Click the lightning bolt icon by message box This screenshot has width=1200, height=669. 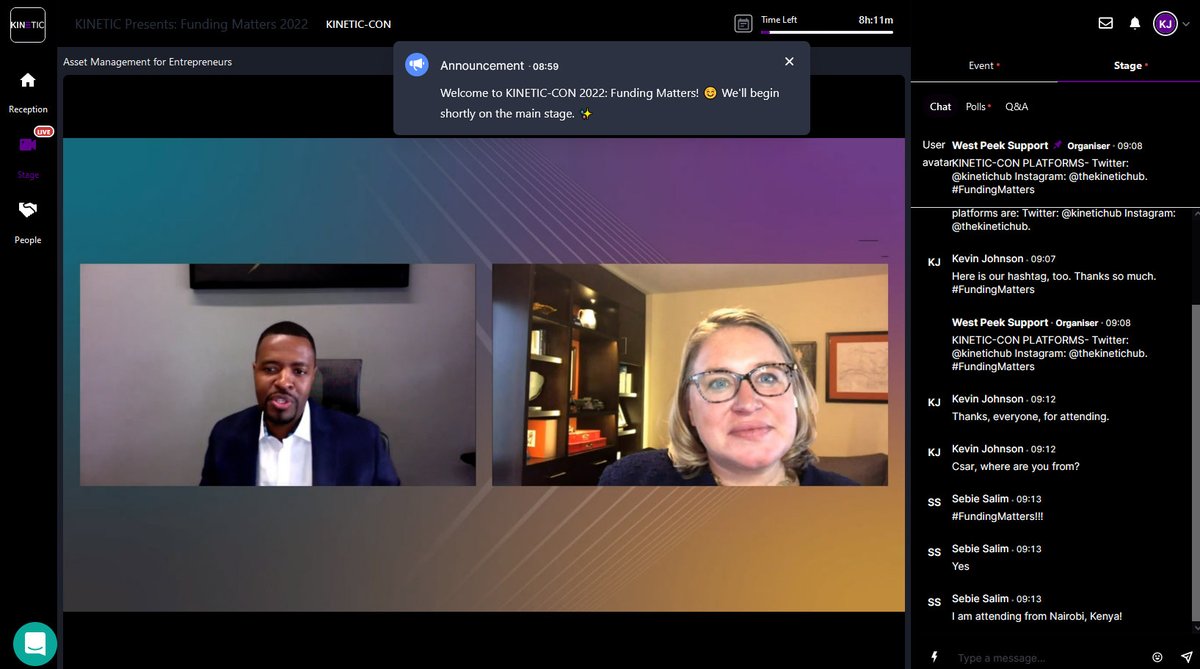tap(935, 657)
